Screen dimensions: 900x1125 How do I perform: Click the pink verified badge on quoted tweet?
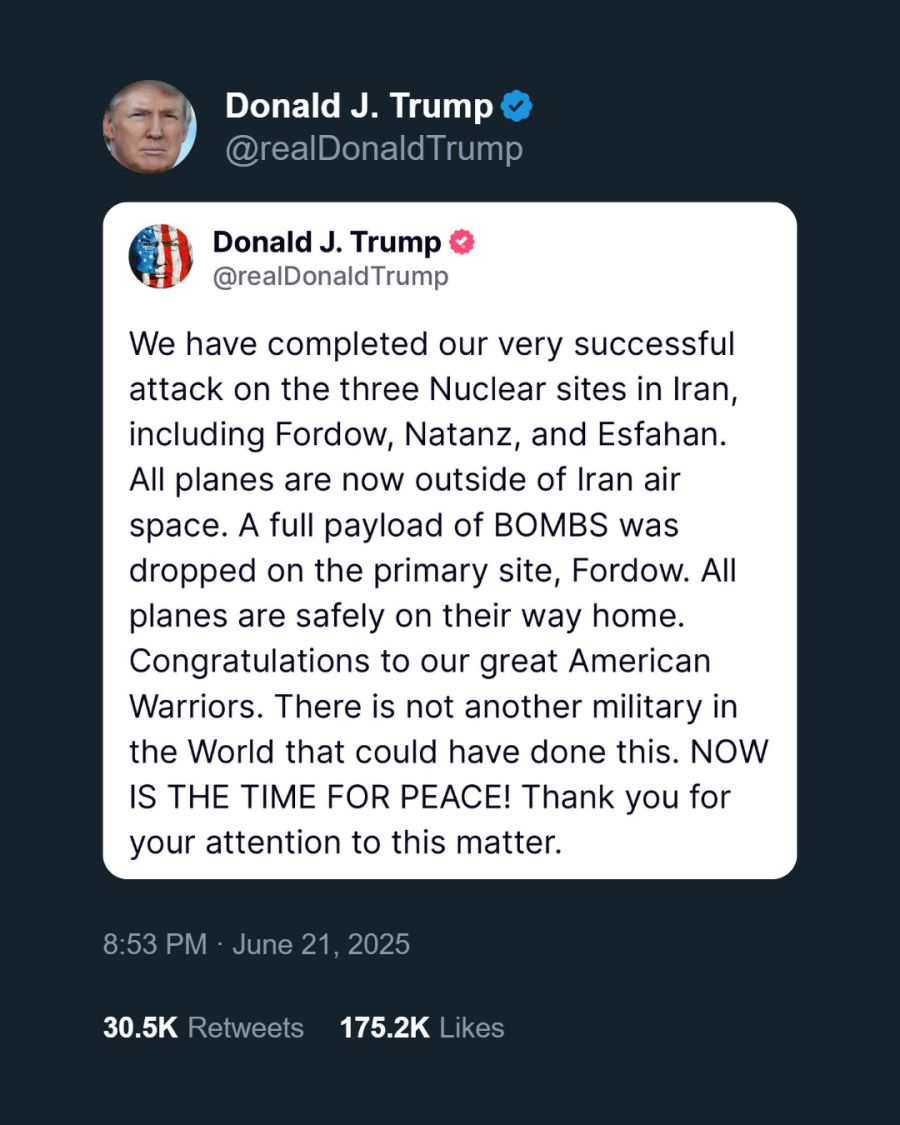coord(460,241)
